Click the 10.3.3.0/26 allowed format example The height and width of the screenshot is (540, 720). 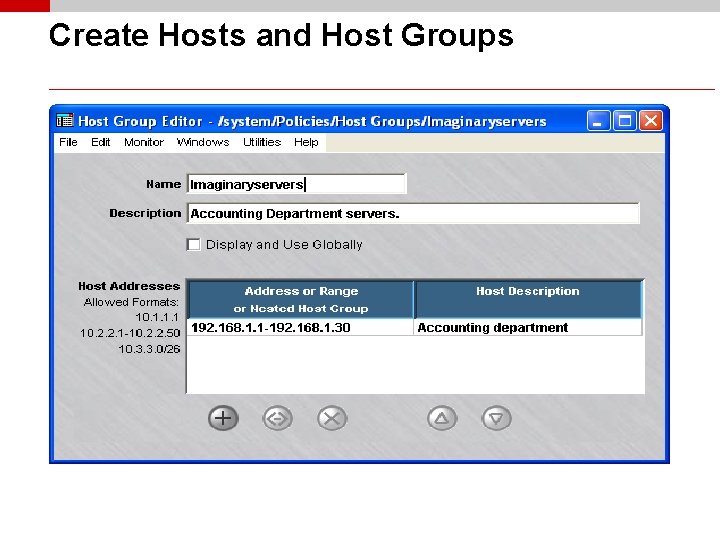coord(149,349)
